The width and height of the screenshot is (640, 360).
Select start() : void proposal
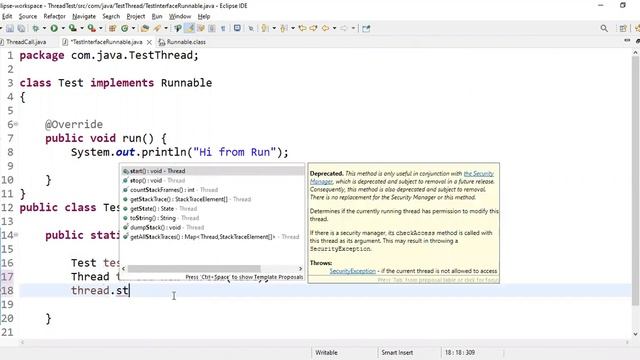coord(212,171)
